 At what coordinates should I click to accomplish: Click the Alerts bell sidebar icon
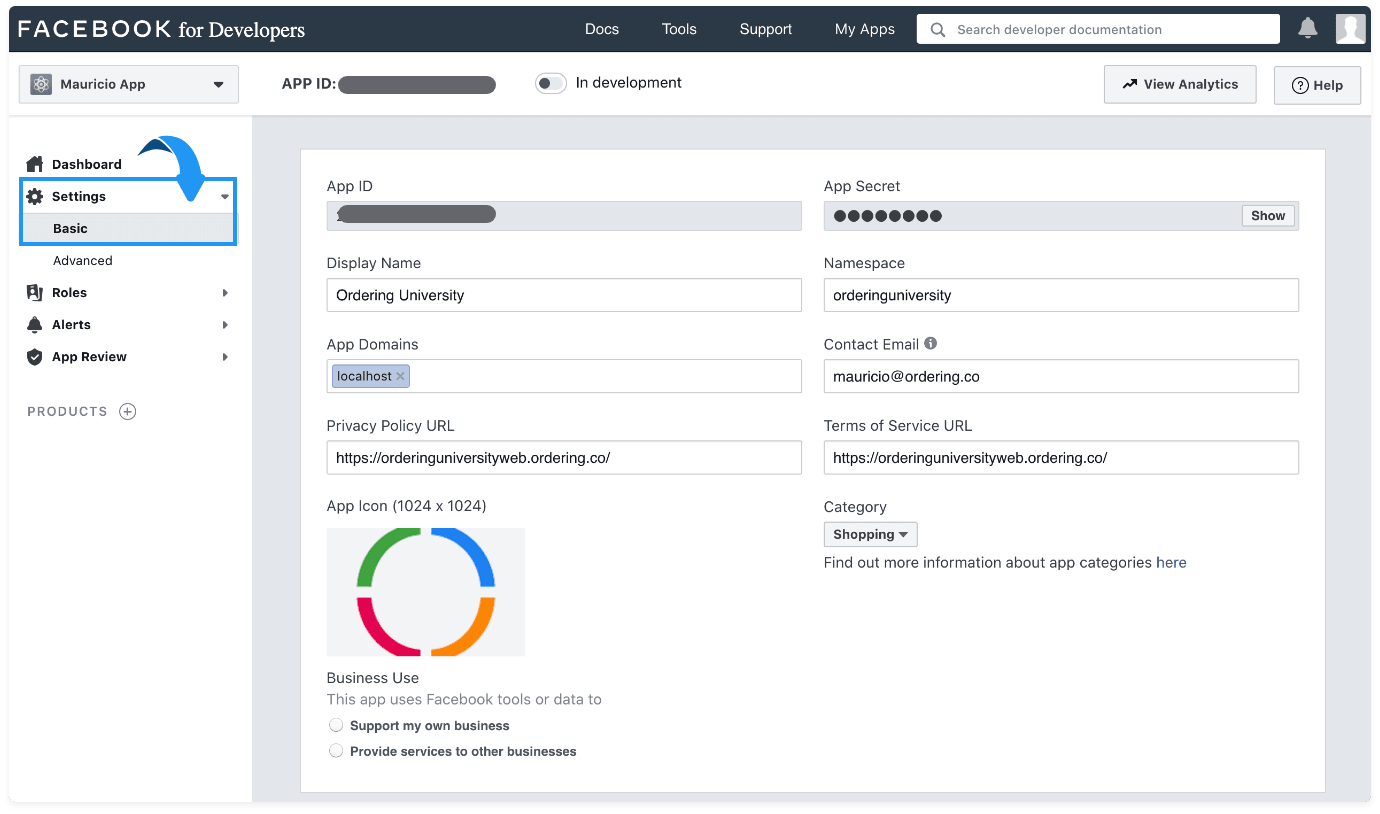click(35, 324)
